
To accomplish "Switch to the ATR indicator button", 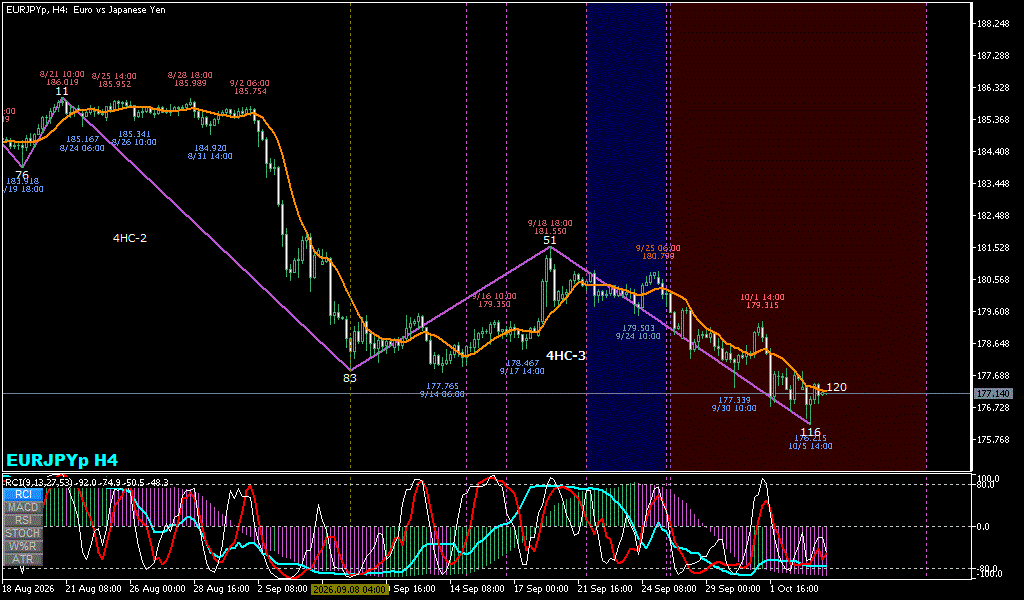I will (23, 560).
